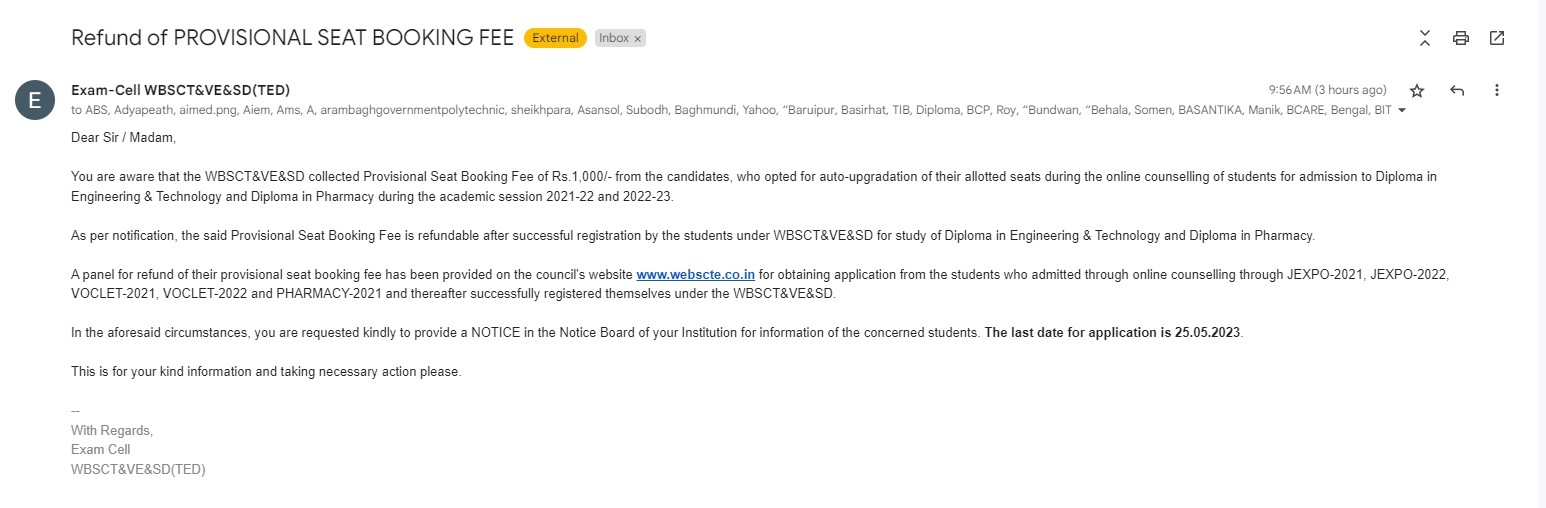Star the Exam-Cell email
Image resolution: width=1546 pixels, height=508 pixels.
pyautogui.click(x=1417, y=90)
